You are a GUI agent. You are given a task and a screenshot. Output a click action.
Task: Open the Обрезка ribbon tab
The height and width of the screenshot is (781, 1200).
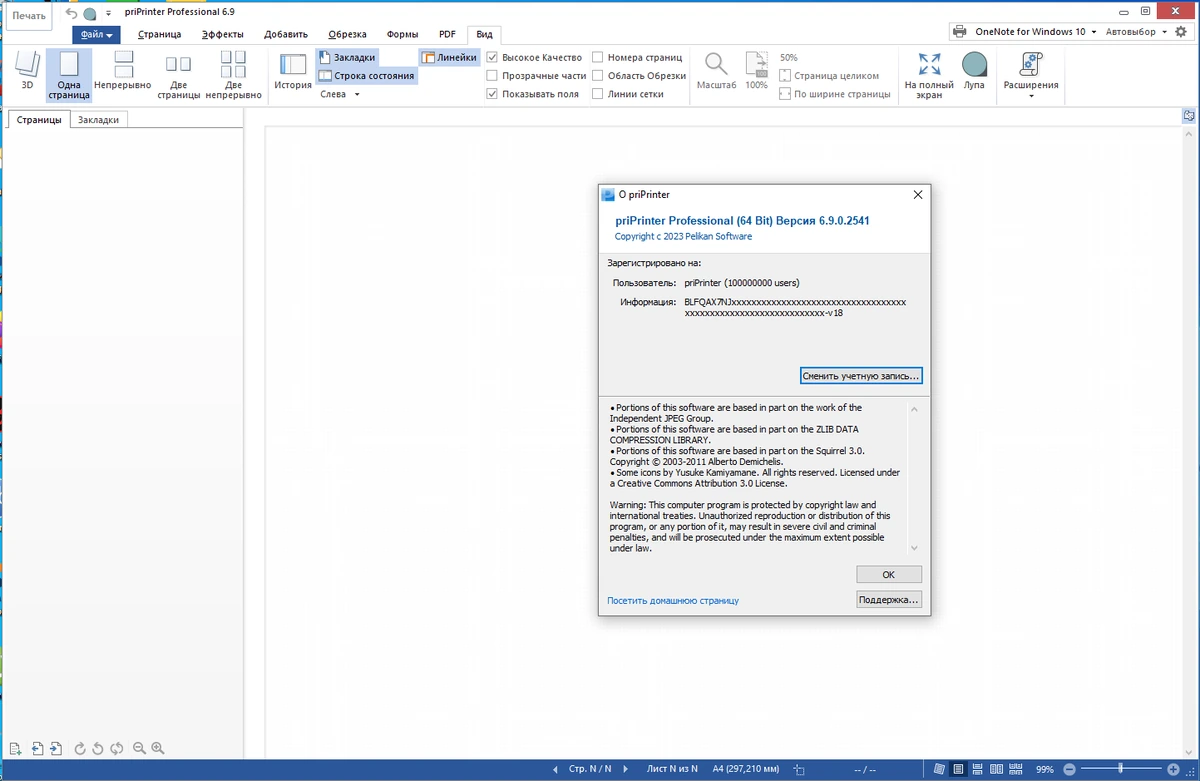(x=347, y=34)
